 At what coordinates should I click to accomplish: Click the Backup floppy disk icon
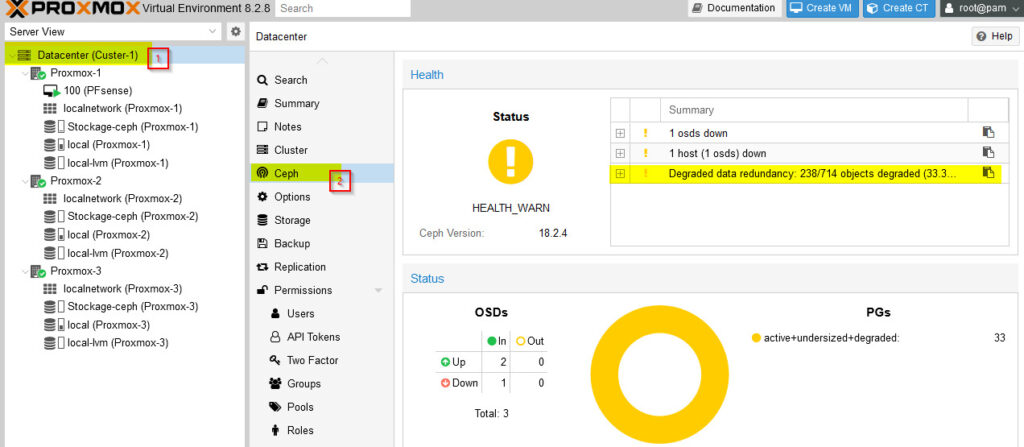pyautogui.click(x=263, y=243)
